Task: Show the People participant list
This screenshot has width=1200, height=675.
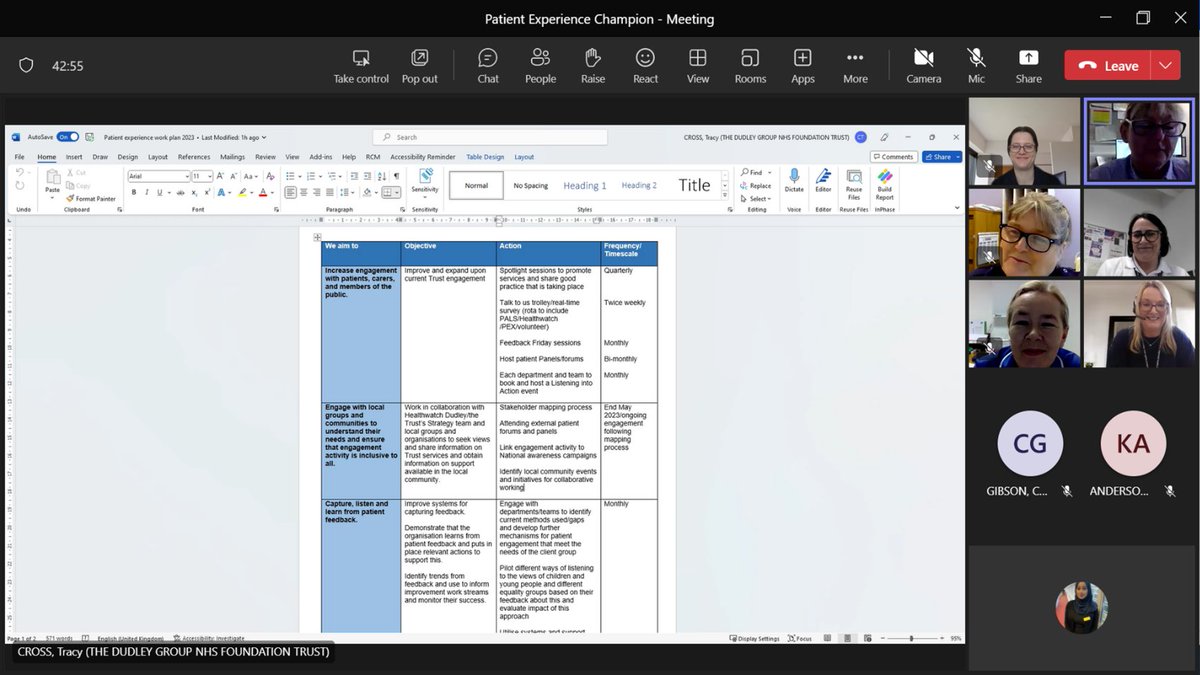Action: (x=540, y=66)
